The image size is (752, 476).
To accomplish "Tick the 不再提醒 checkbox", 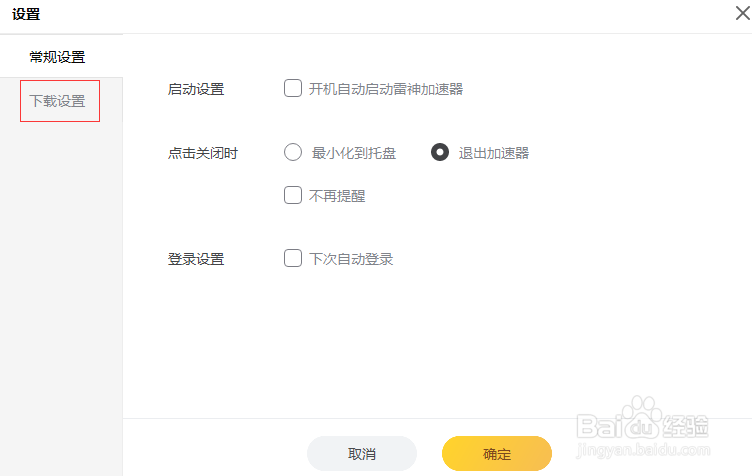I will click(293, 195).
